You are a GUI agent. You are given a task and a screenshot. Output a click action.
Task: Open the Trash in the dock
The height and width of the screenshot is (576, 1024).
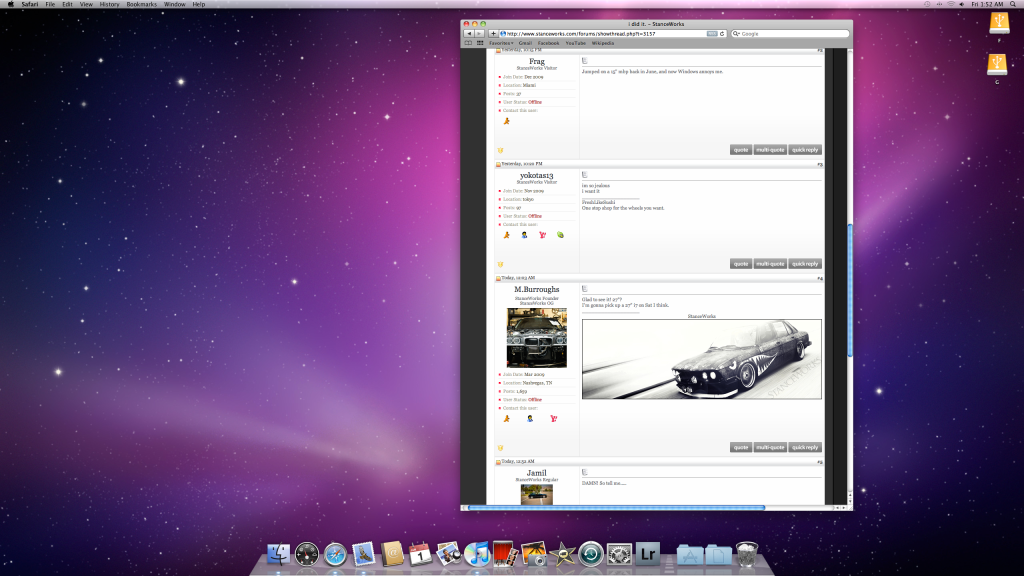(747, 554)
